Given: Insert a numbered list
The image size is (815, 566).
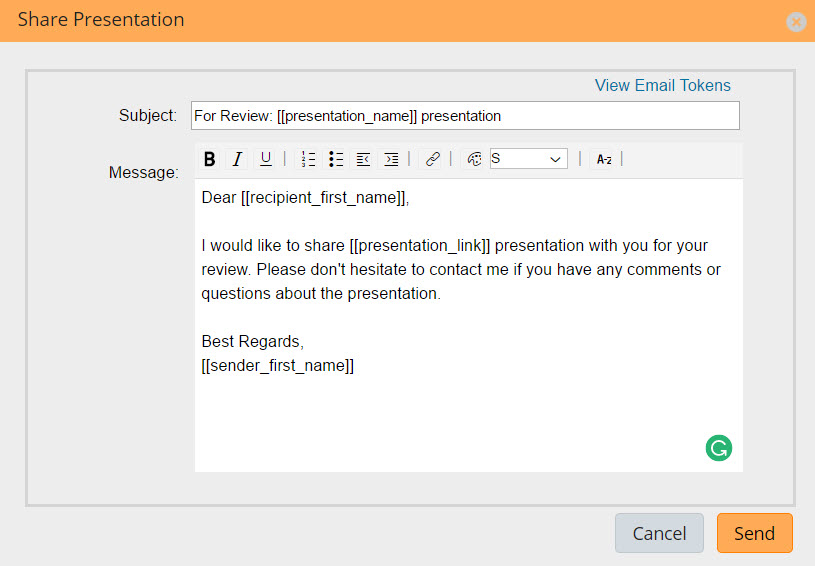Looking at the screenshot, I should pyautogui.click(x=308, y=159).
